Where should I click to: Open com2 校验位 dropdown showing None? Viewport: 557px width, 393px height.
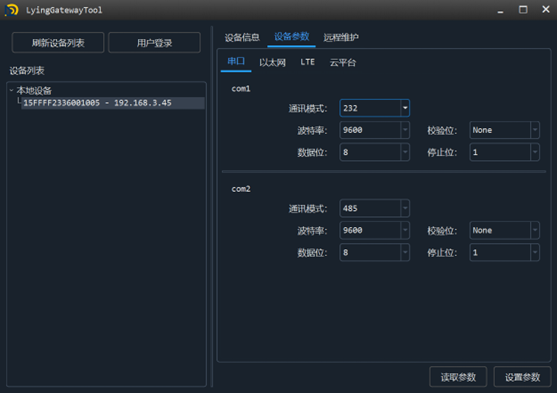tap(504, 230)
